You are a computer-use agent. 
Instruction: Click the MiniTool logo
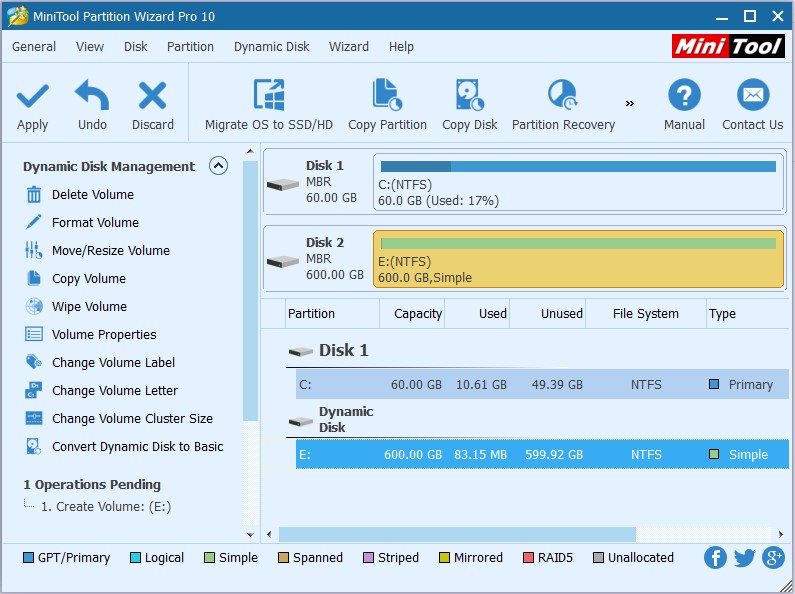[728, 46]
